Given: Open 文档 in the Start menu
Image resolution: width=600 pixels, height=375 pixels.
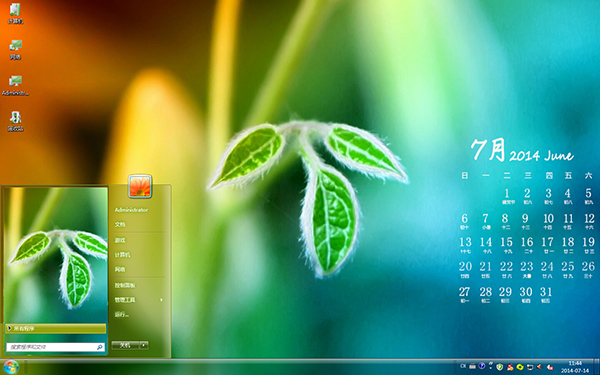Looking at the screenshot, I should pos(120,225).
